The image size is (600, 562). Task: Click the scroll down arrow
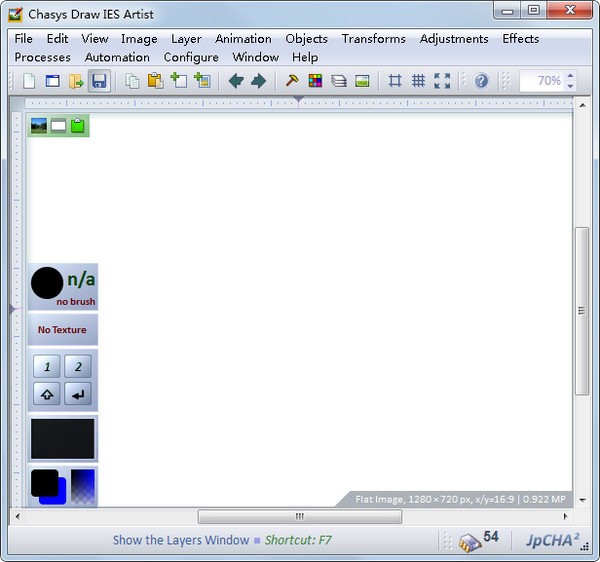point(582,500)
